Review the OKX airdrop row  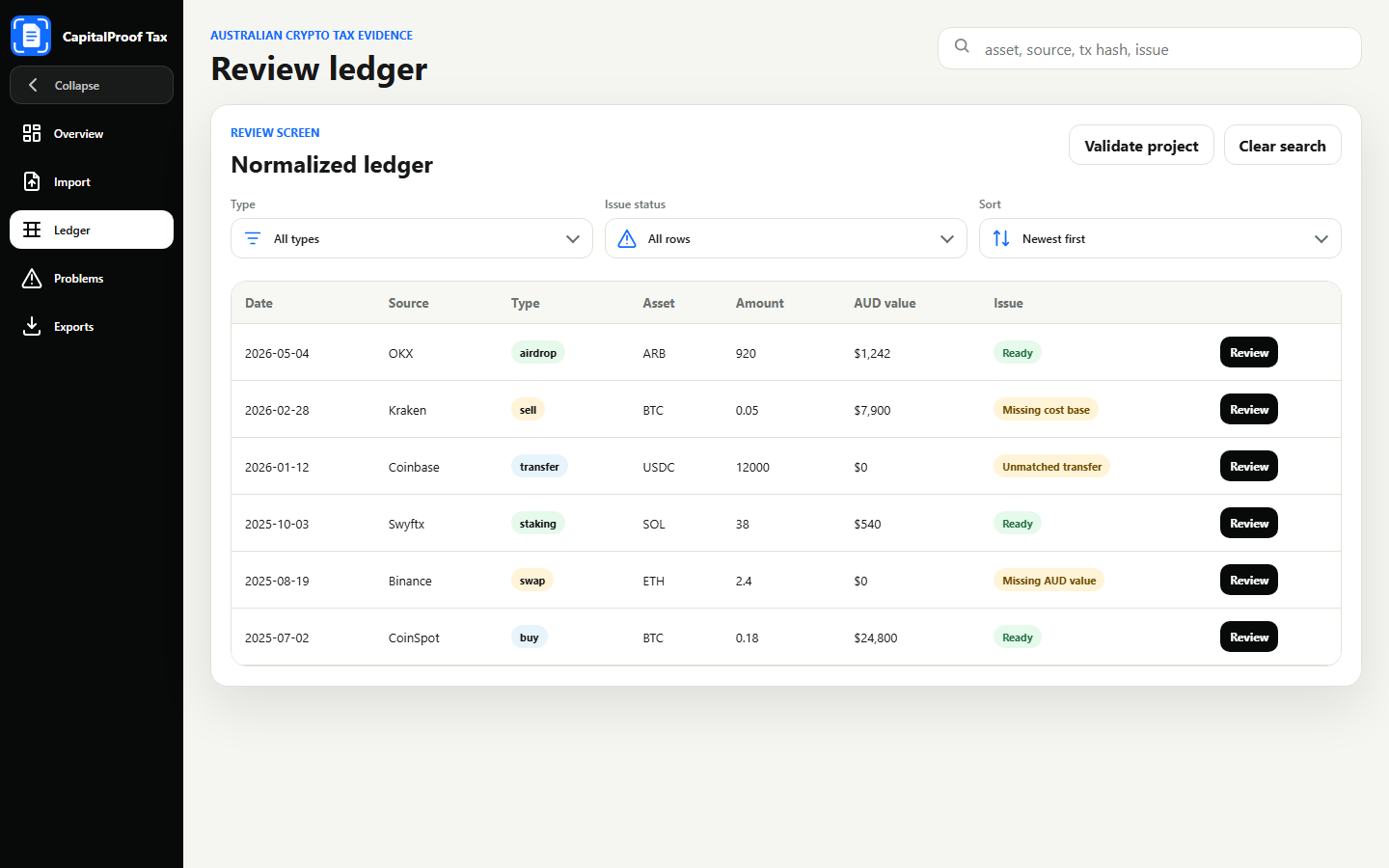[1248, 352]
